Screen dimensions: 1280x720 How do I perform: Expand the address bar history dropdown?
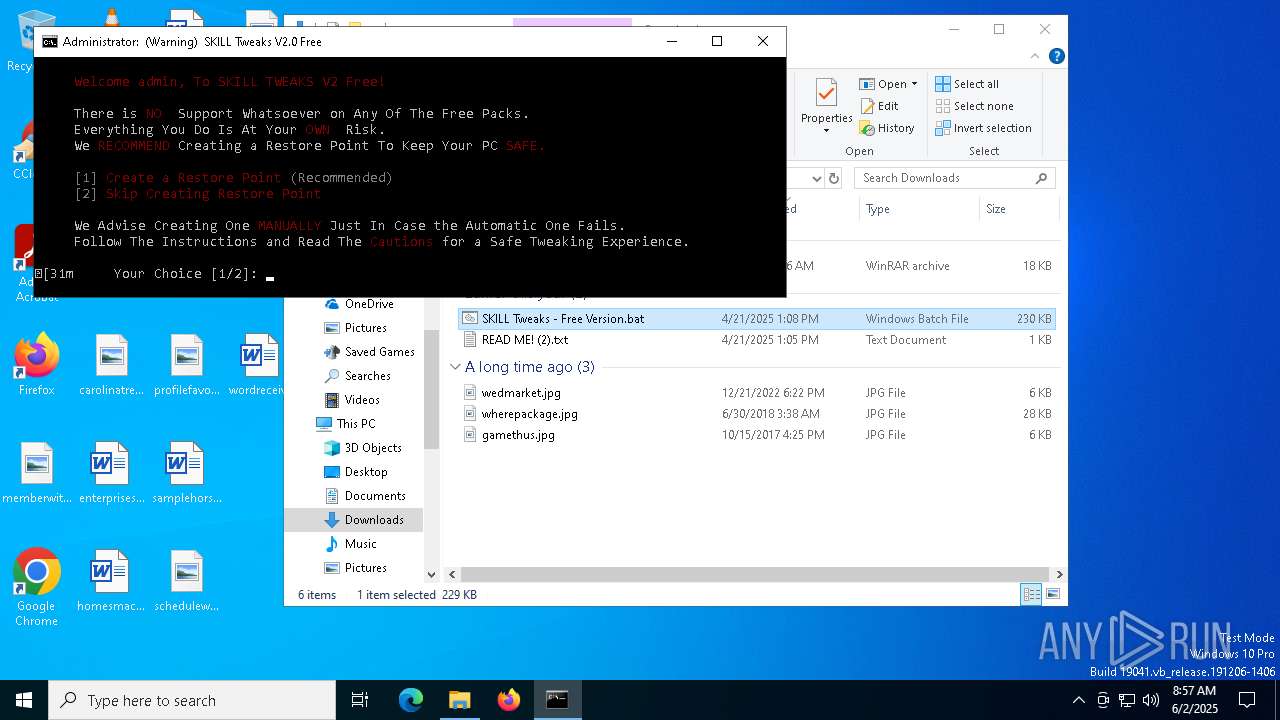tap(816, 178)
